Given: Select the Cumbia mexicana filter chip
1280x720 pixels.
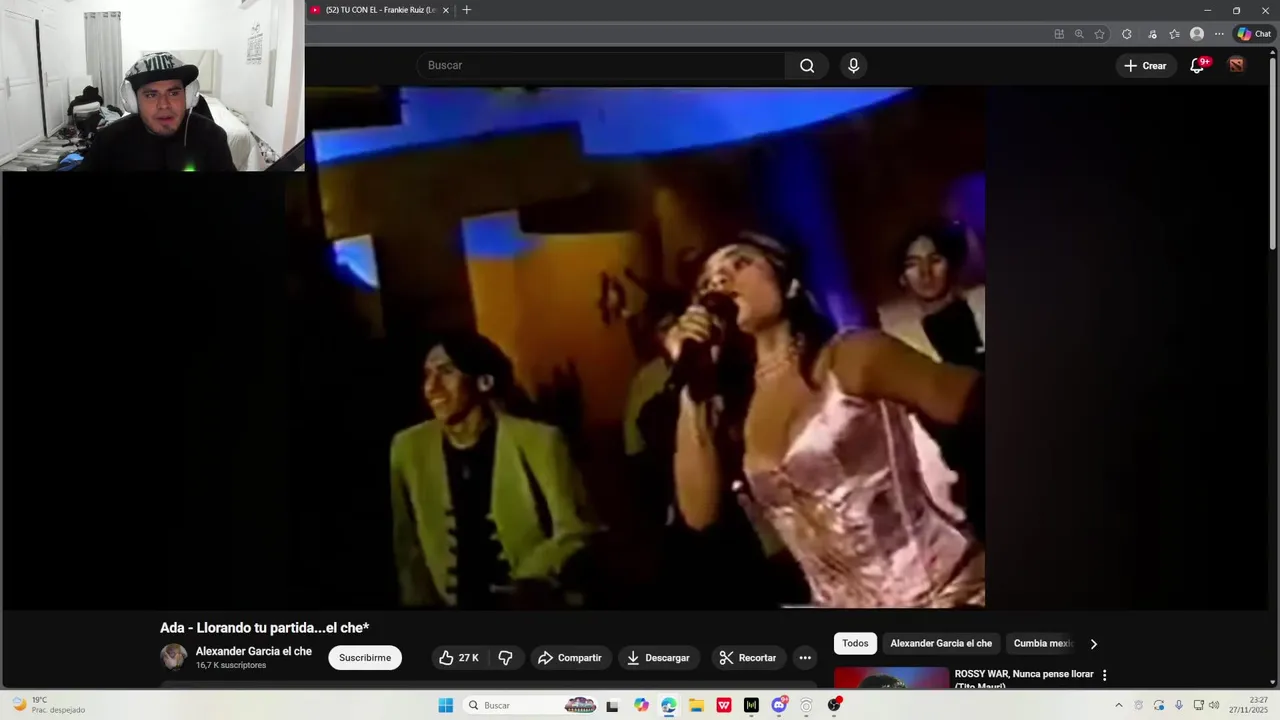Looking at the screenshot, I should [1041, 644].
